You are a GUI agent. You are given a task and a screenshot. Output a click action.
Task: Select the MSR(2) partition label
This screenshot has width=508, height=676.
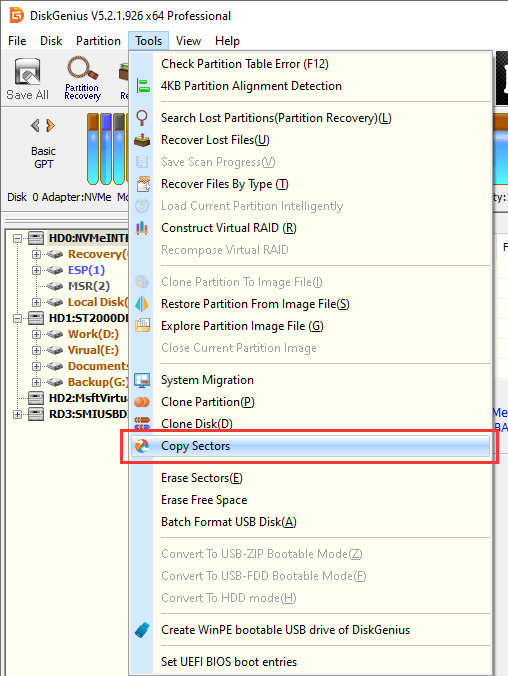coord(89,286)
